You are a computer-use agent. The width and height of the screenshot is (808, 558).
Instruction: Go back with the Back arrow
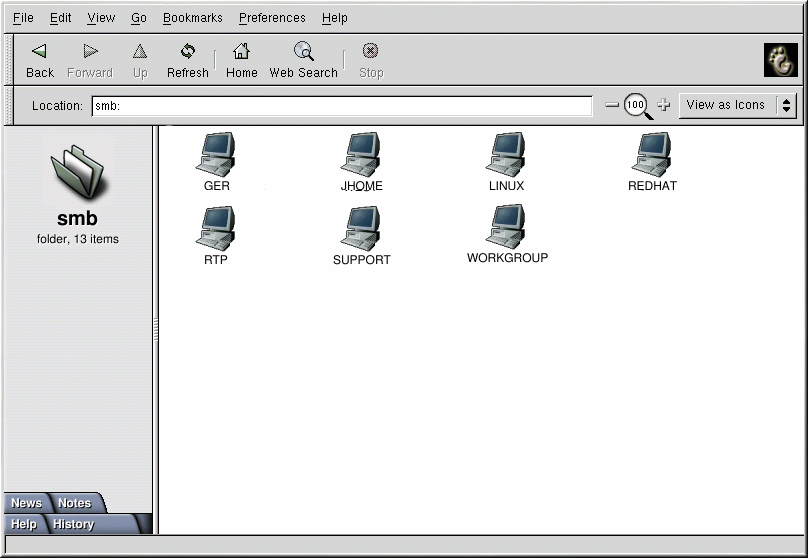(x=40, y=60)
